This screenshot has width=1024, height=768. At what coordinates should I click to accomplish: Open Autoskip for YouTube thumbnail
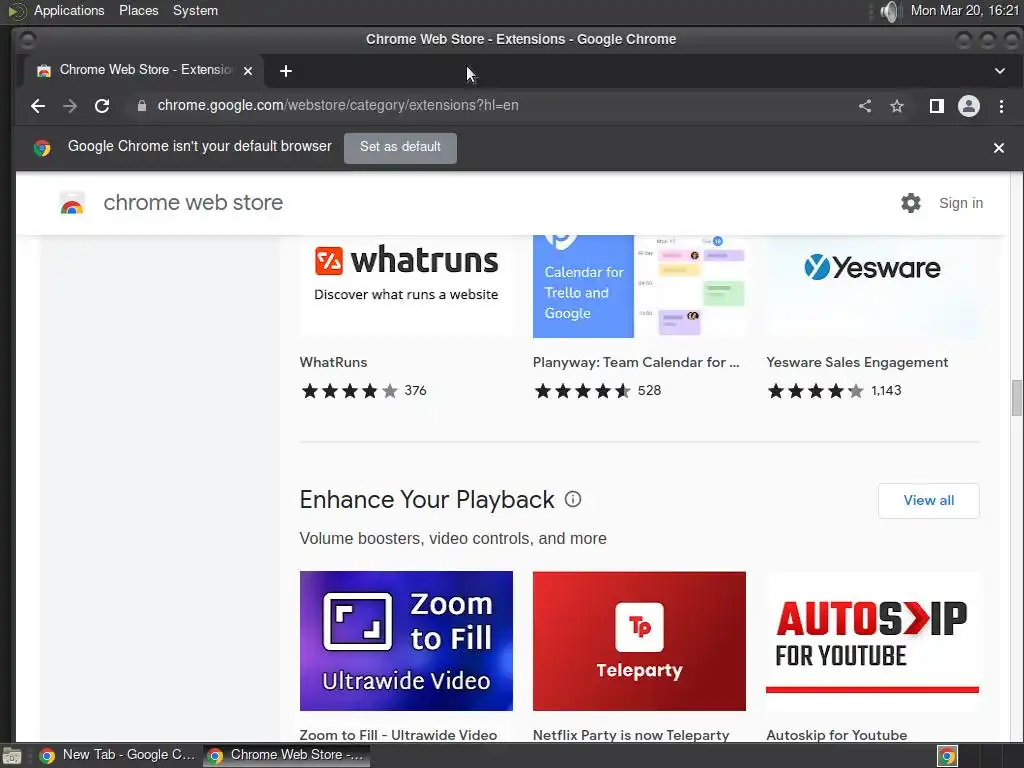[872, 641]
